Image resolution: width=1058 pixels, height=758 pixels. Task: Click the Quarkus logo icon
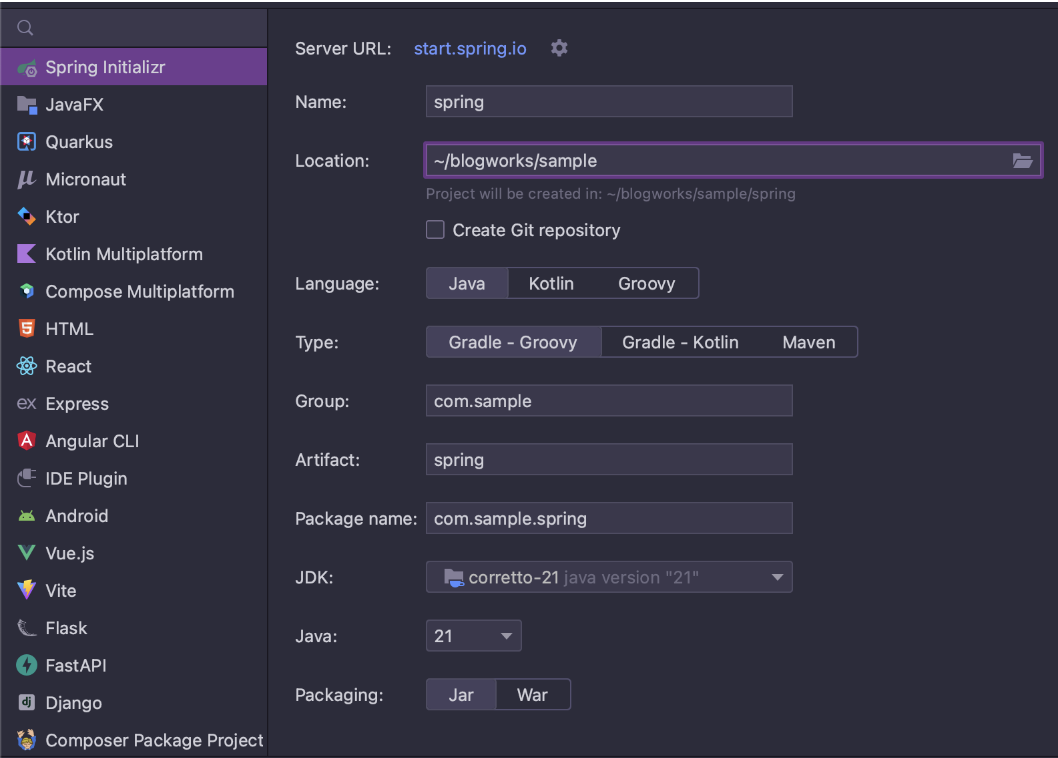[26, 142]
